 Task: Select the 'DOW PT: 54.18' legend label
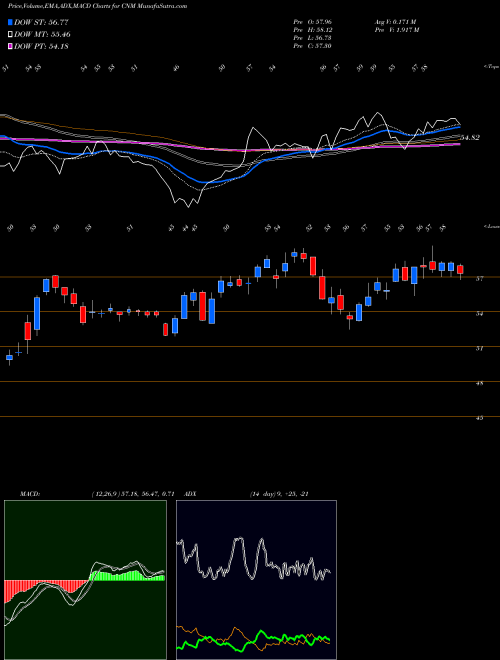[41, 46]
